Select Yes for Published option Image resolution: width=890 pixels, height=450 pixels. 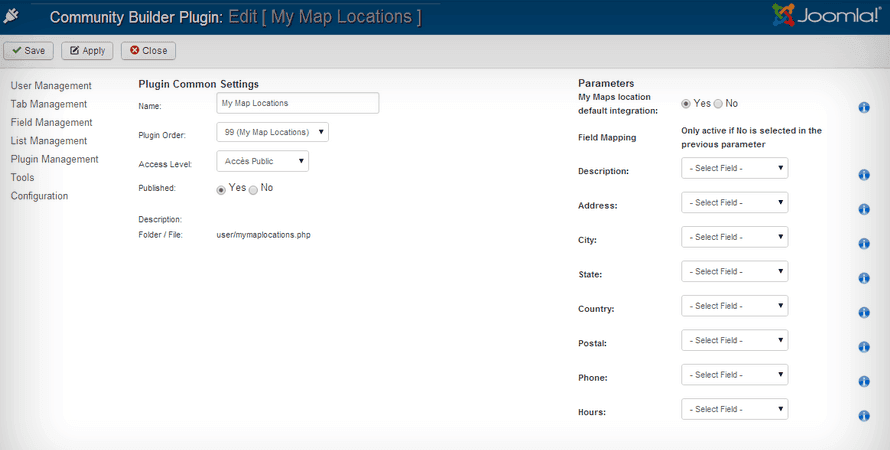click(222, 189)
